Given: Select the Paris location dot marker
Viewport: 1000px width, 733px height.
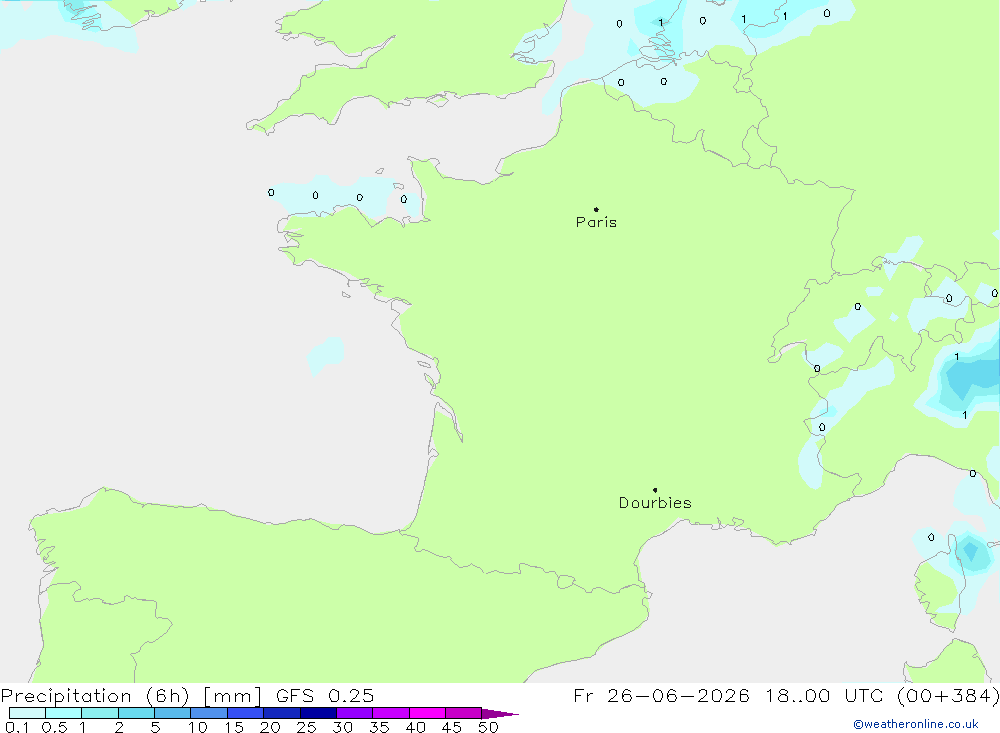Looking at the screenshot, I should click(x=596, y=209).
